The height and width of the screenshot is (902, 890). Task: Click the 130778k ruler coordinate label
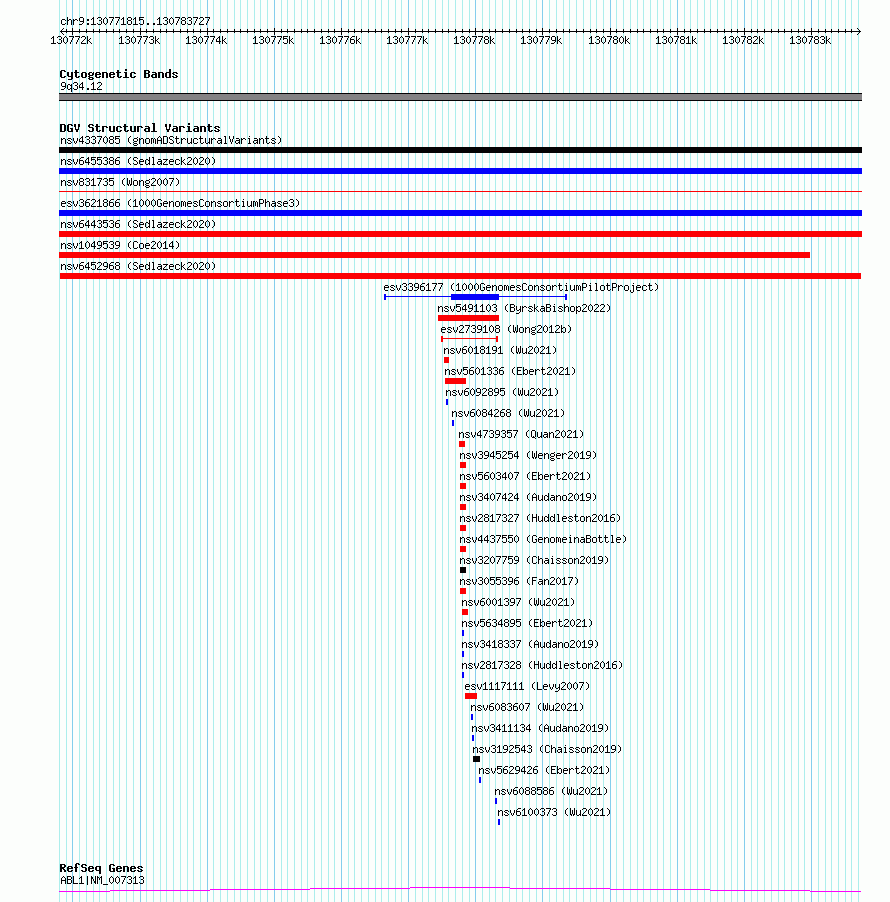(474, 40)
